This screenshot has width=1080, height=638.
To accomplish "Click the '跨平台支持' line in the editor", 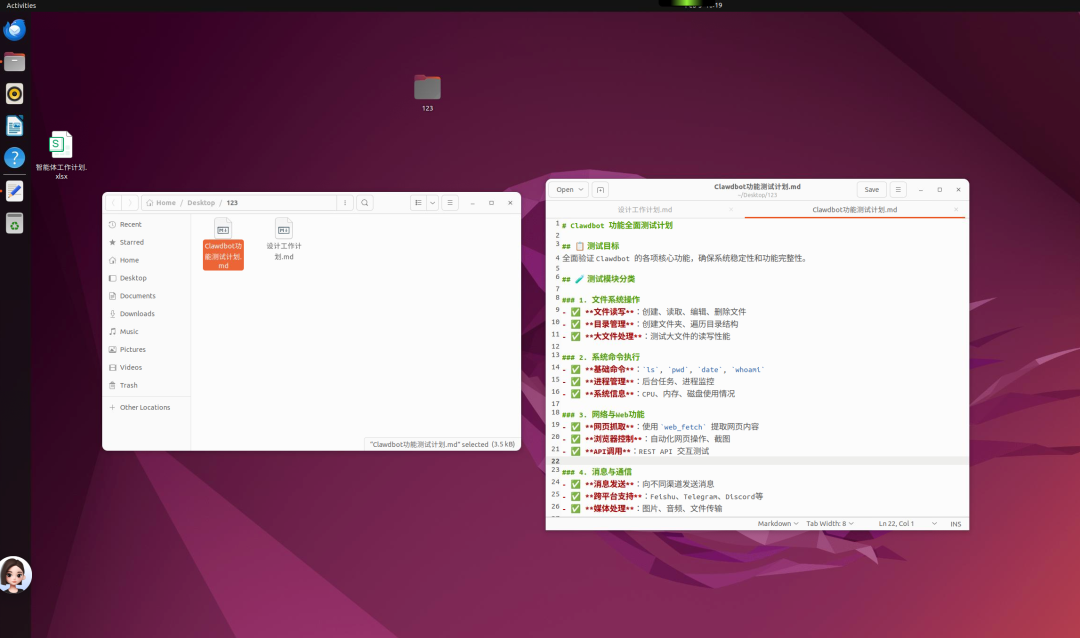I will tap(662, 497).
